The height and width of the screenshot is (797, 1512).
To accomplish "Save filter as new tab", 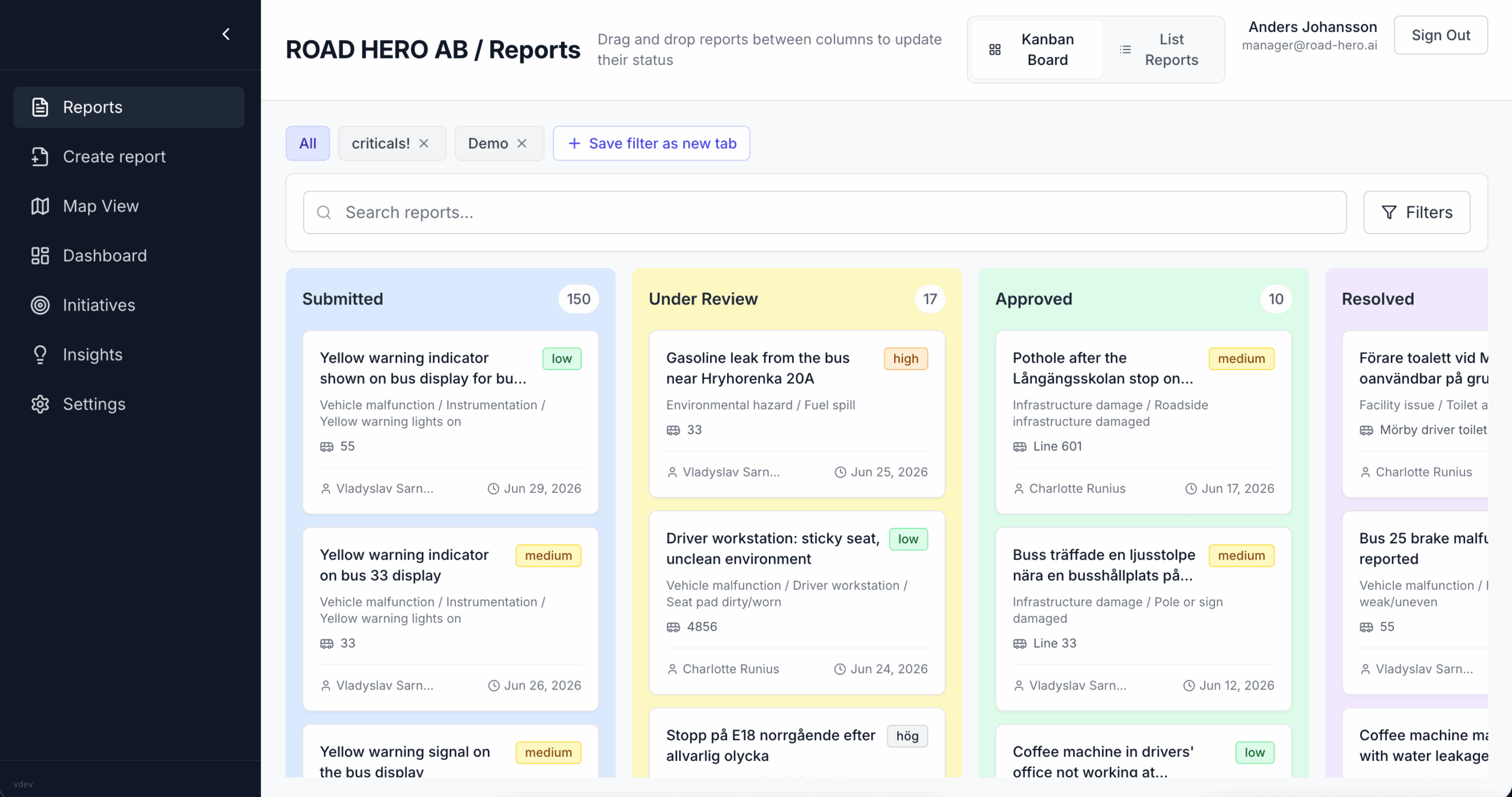I will pos(651,143).
